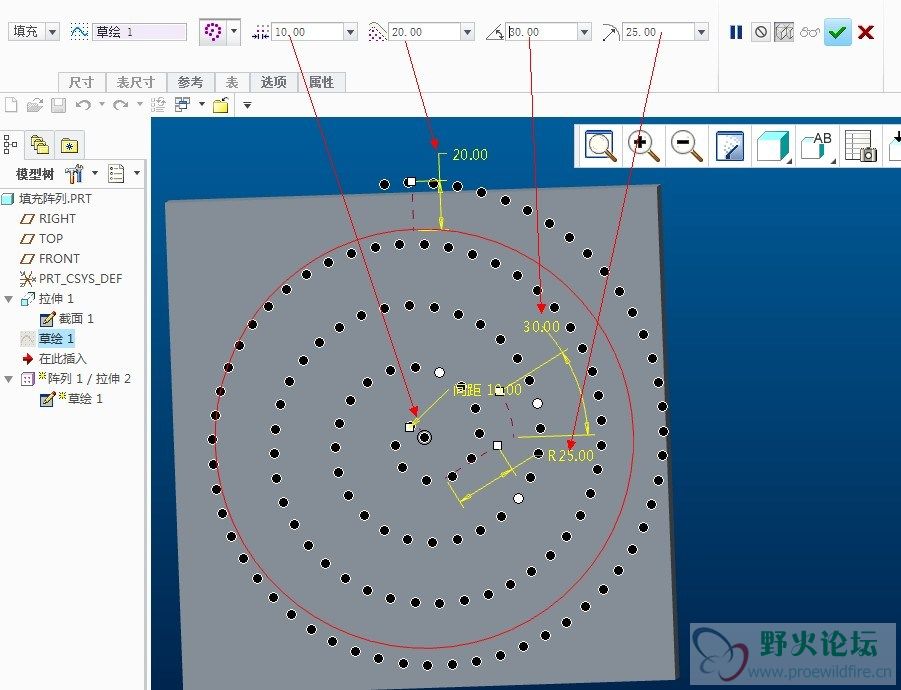
Task: Click the 草绘 1 sketch reference collector
Action: [x=139, y=32]
